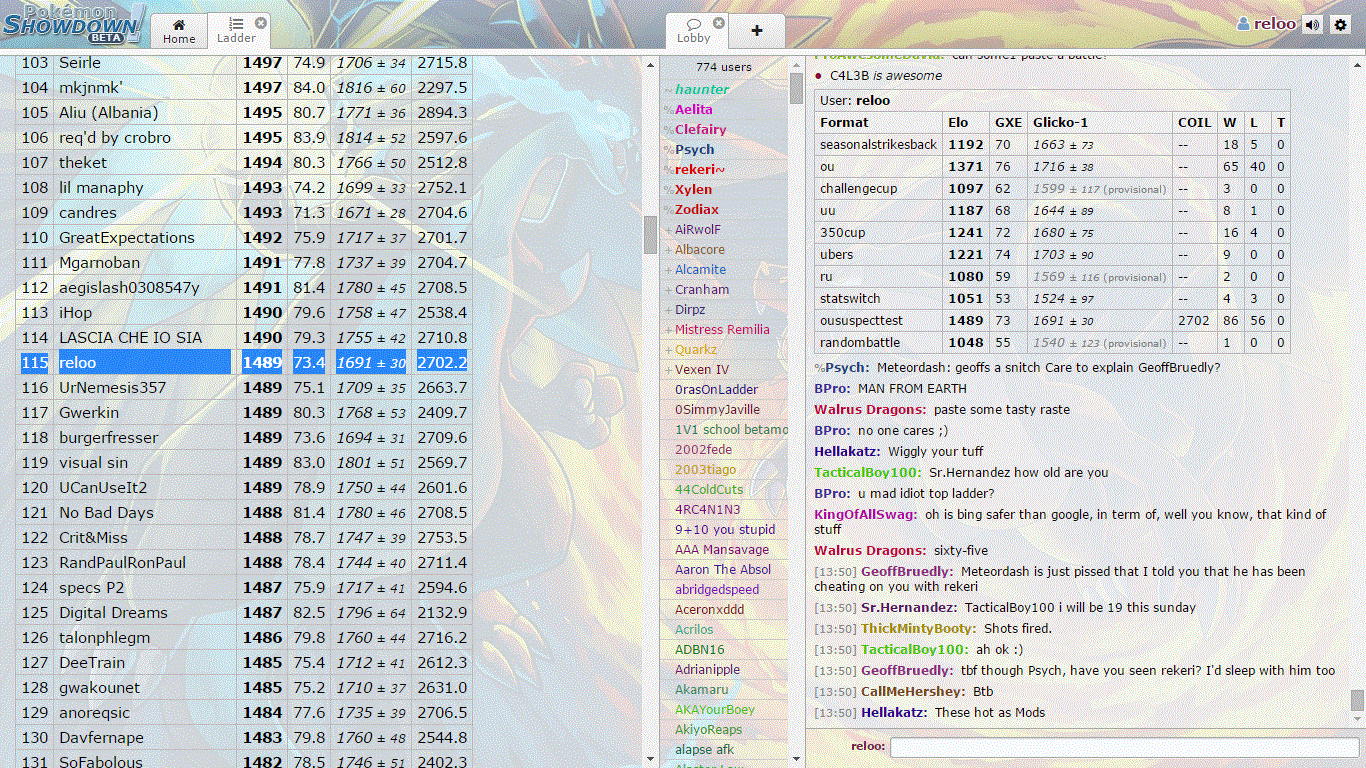Click user Mistress Remilia in the list

[x=721, y=330]
